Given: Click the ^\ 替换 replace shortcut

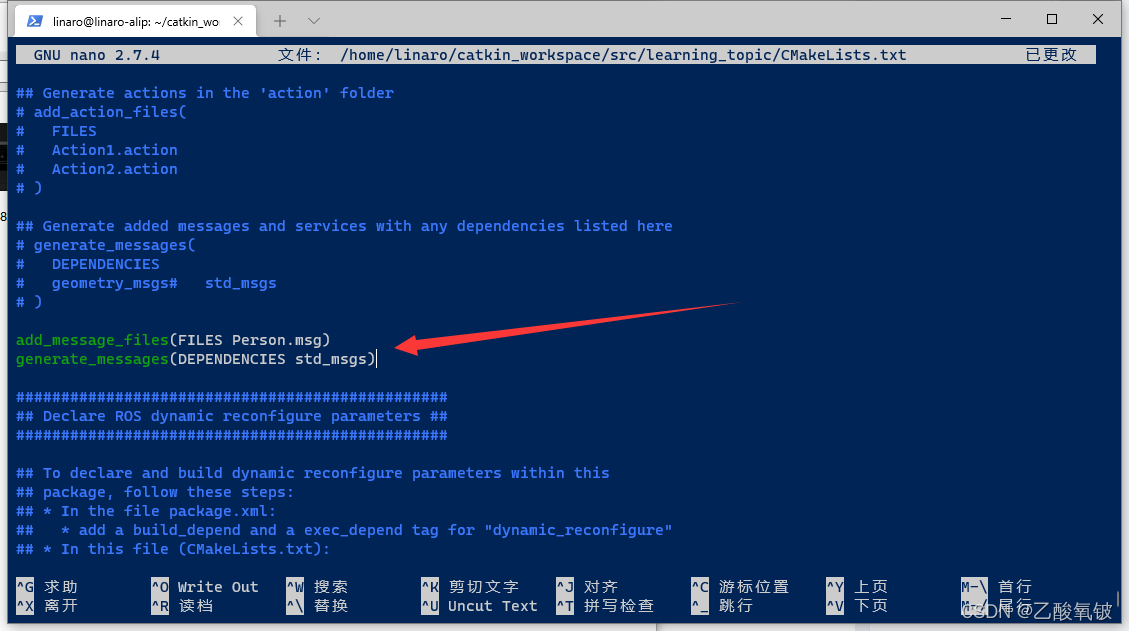Looking at the screenshot, I should click(317, 606).
